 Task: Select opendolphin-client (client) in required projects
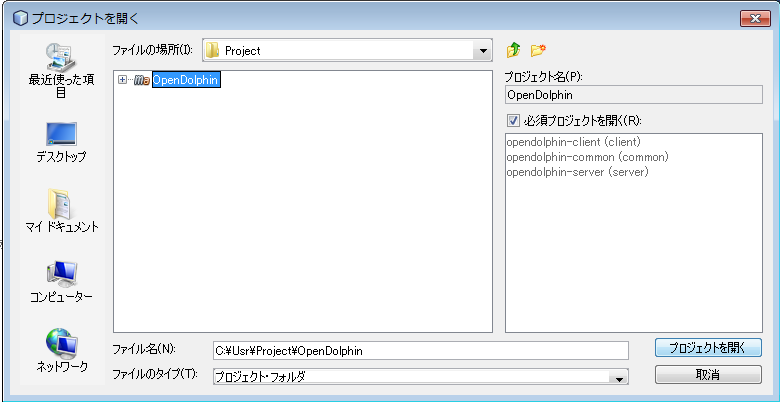coord(572,142)
